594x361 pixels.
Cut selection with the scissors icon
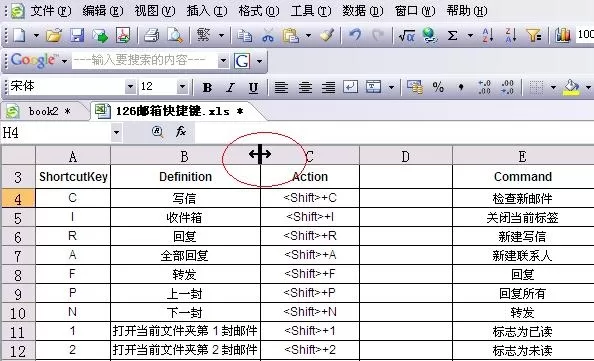[267, 36]
